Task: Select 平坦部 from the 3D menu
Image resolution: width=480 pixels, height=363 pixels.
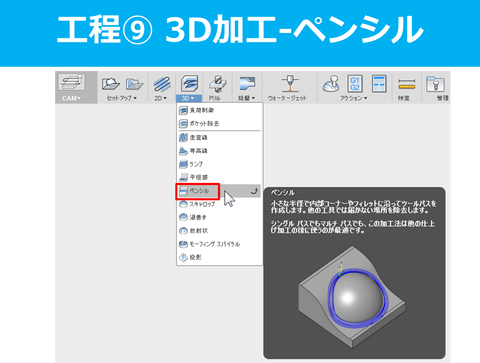Action: click(x=219, y=177)
